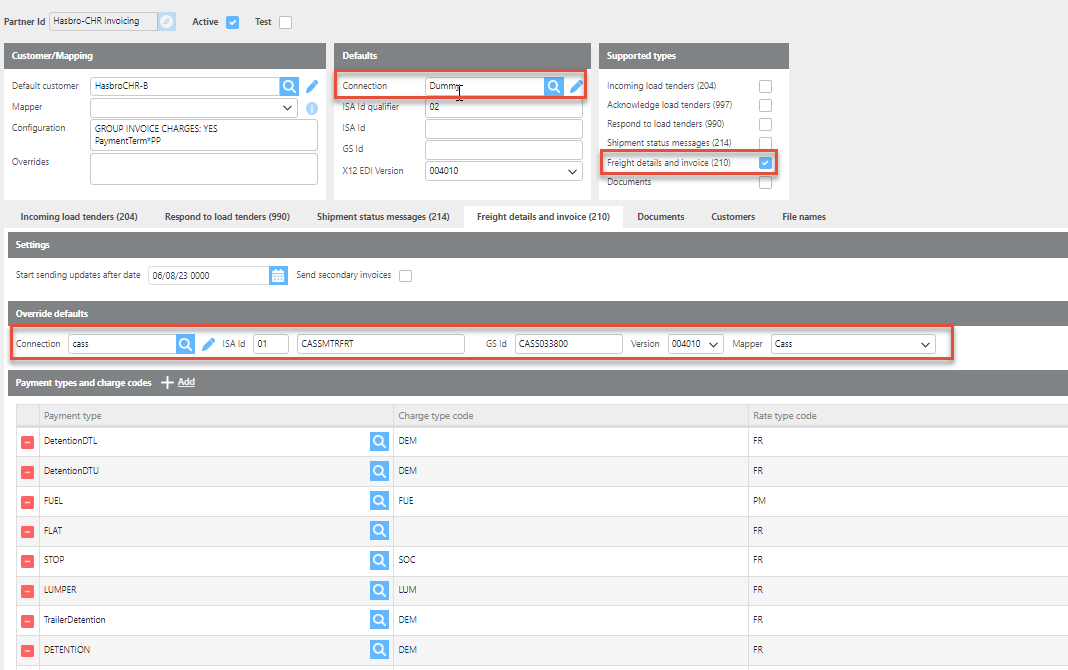The image size is (1068, 670).
Task: Click the GS Id field containing CASS033800
Action: (x=568, y=344)
